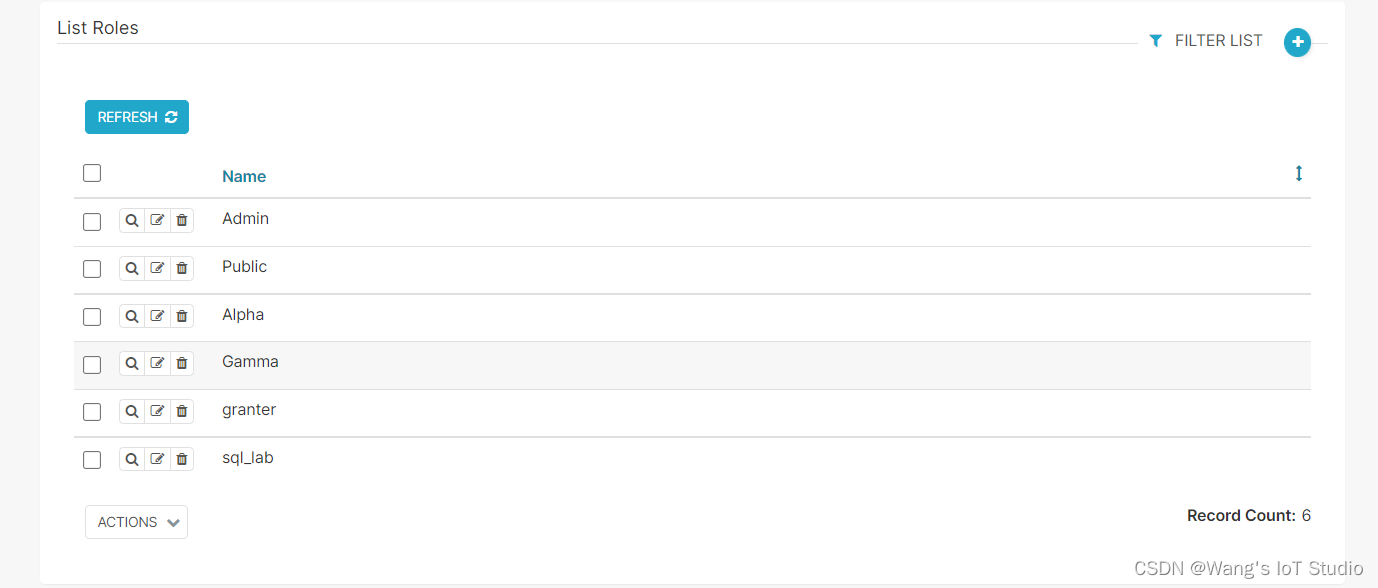Show details of the Public role

[131, 268]
